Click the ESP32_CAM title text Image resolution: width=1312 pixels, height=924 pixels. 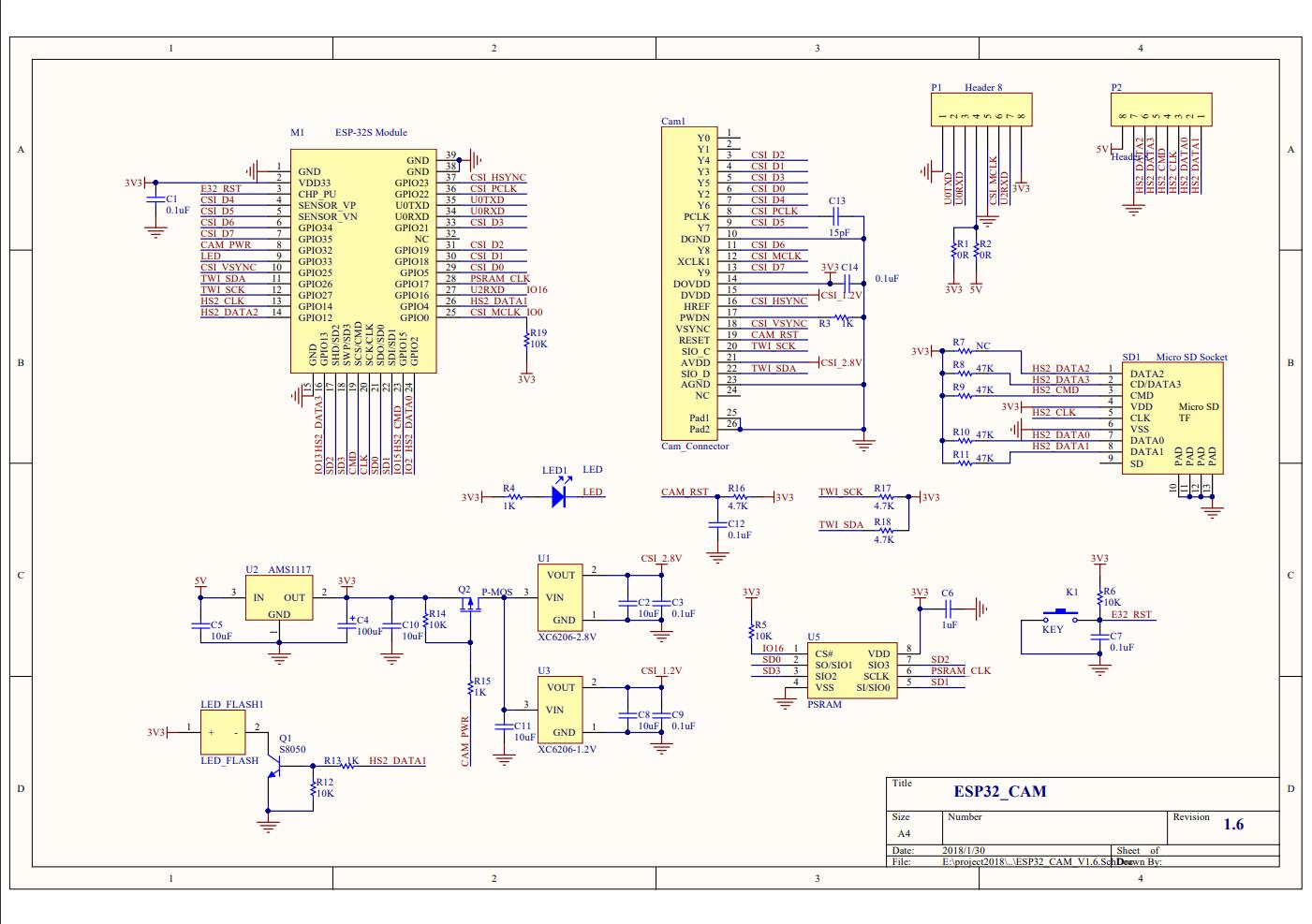1000,791
